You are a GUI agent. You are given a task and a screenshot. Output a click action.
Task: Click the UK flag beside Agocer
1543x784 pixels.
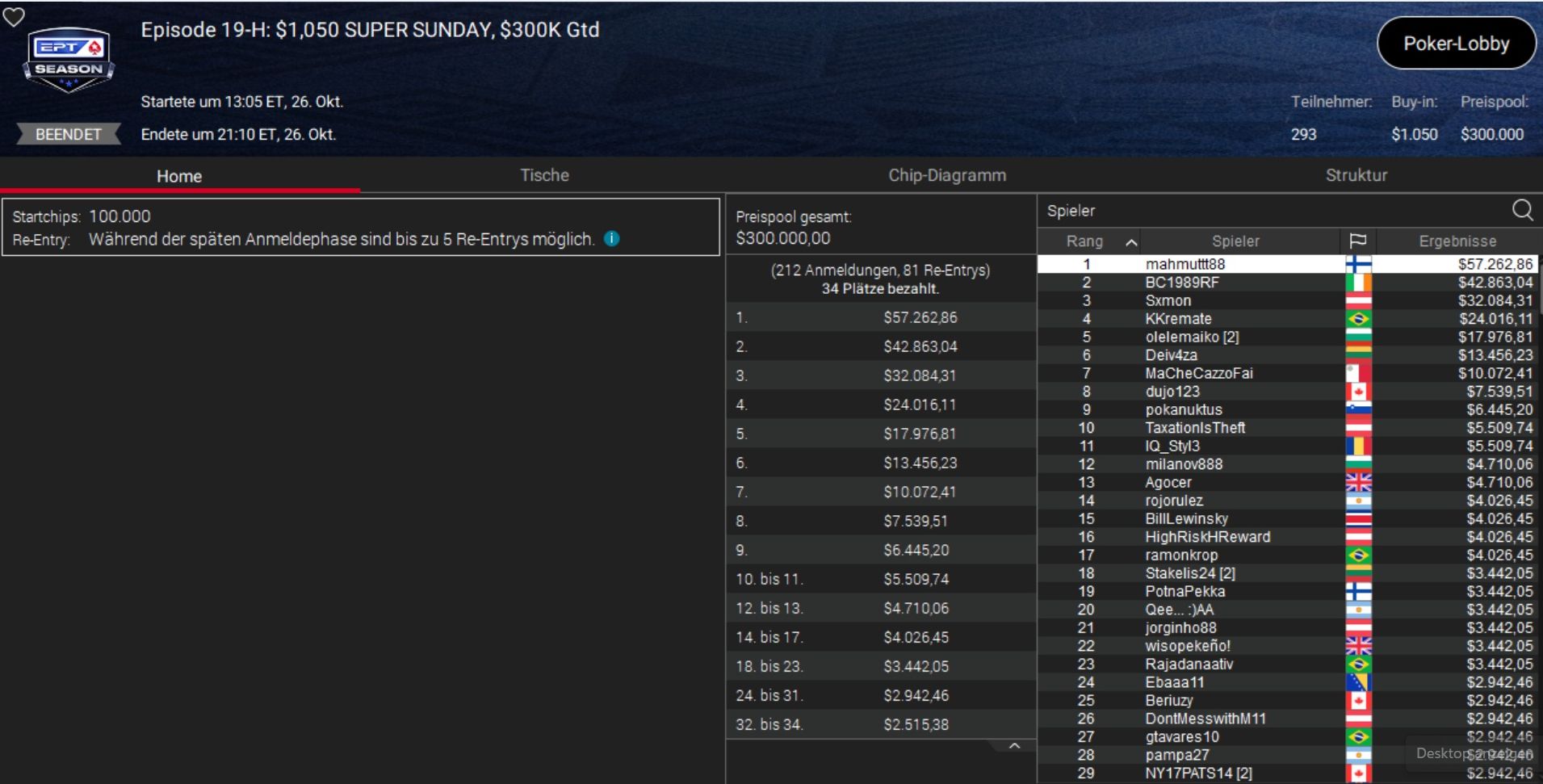[x=1358, y=482]
